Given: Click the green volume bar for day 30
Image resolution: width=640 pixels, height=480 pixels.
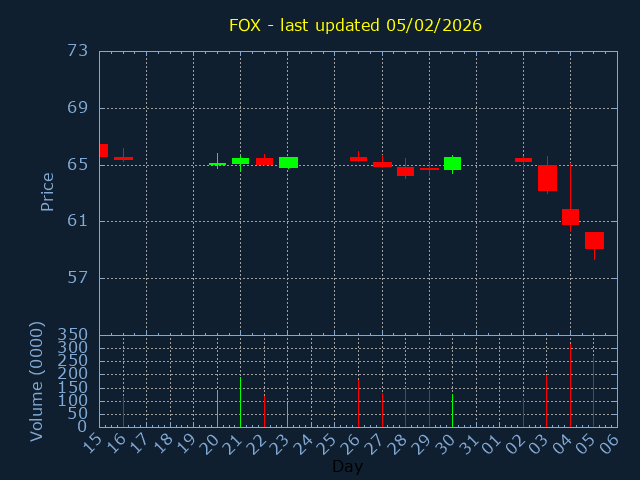Looking at the screenshot, I should tap(452, 411).
